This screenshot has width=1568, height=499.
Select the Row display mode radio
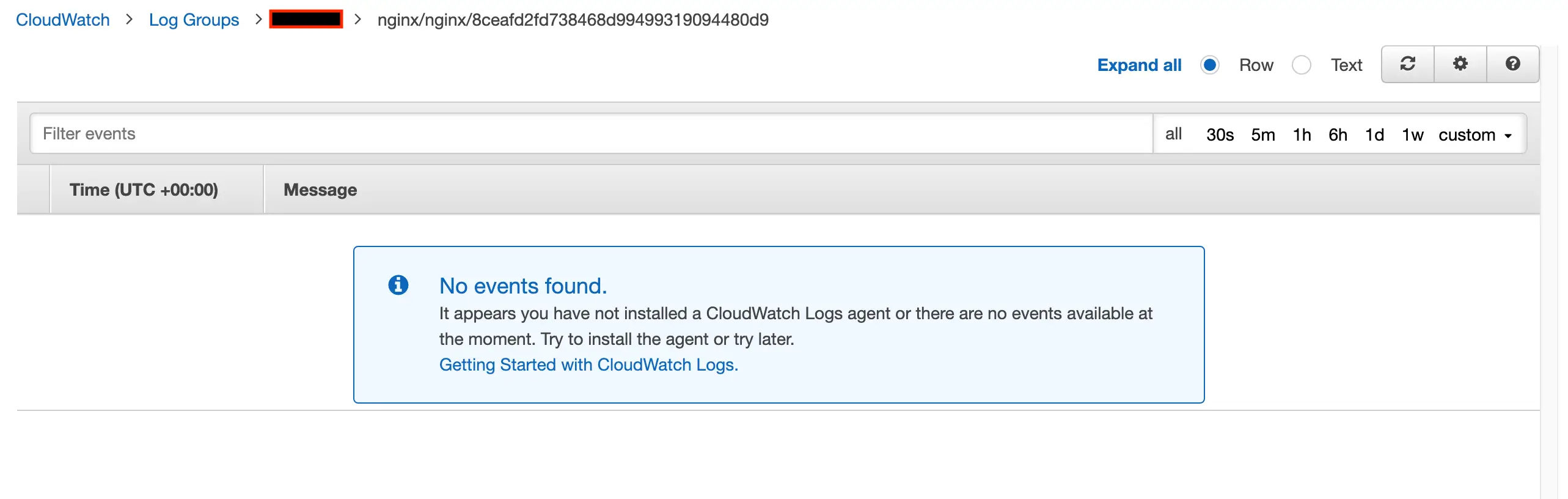[1209, 65]
